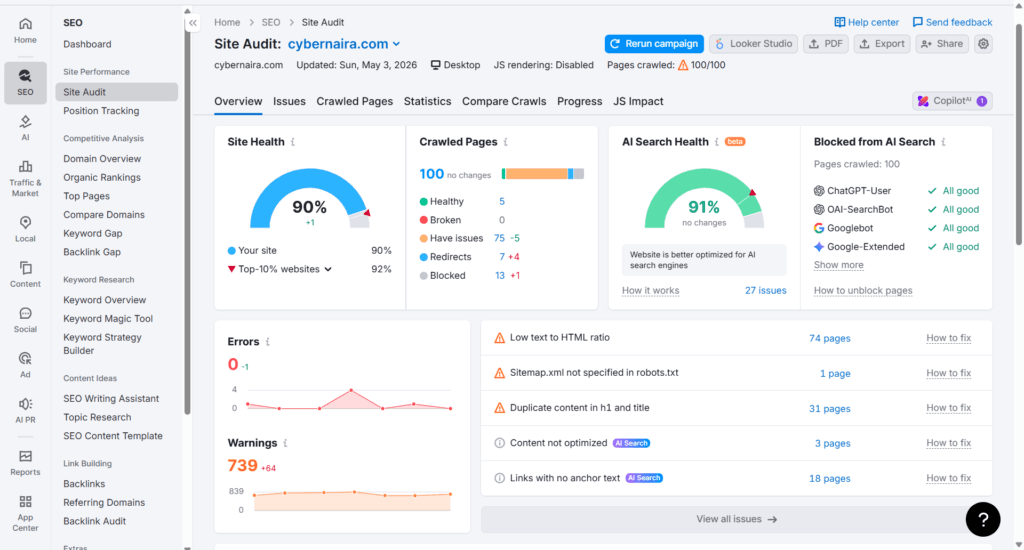
Task: Open Position Tracking in sidebar
Action: (x=101, y=111)
